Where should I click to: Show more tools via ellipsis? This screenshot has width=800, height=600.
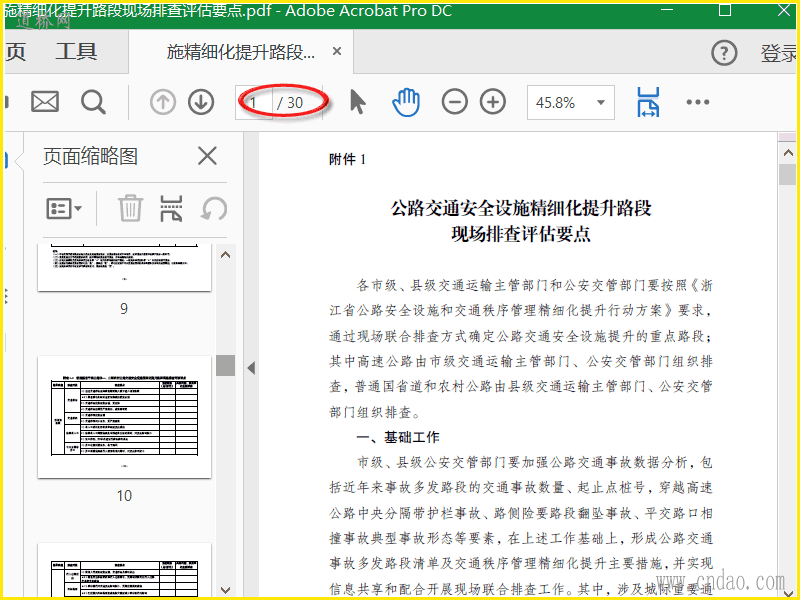[x=698, y=102]
